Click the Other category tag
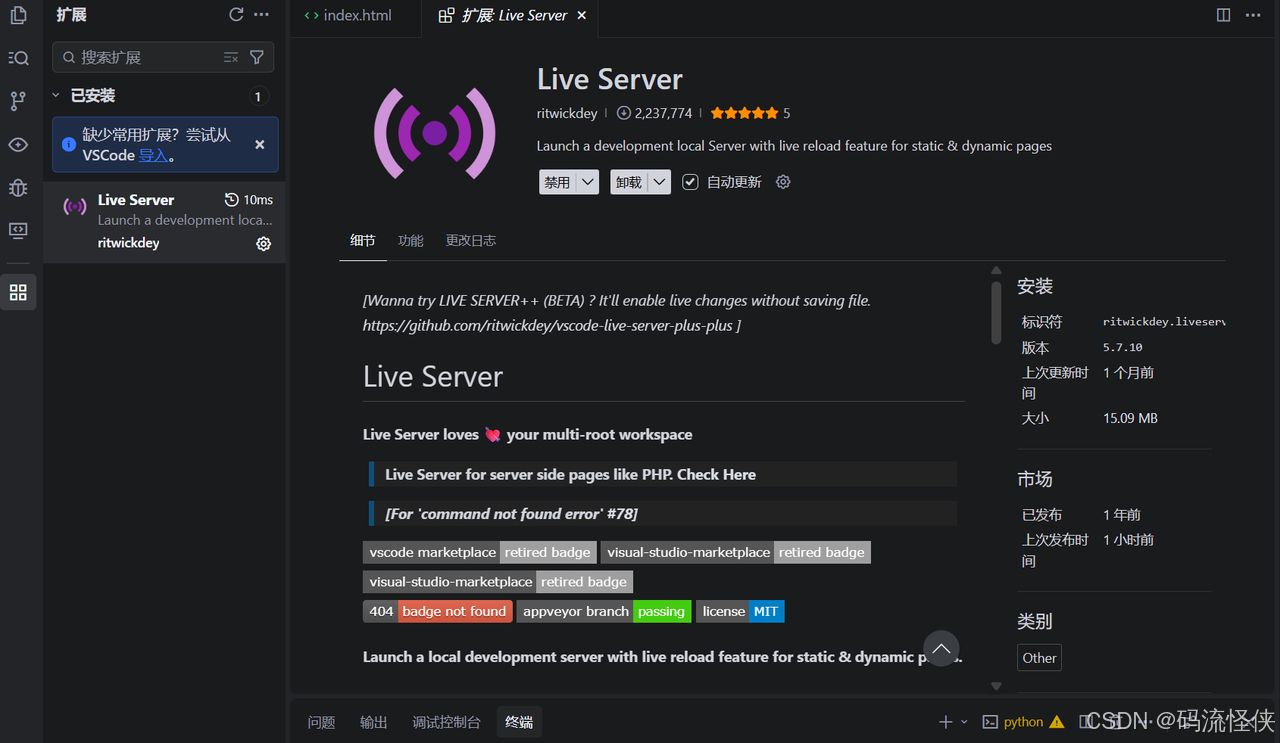The width and height of the screenshot is (1280, 743). pos(1039,658)
